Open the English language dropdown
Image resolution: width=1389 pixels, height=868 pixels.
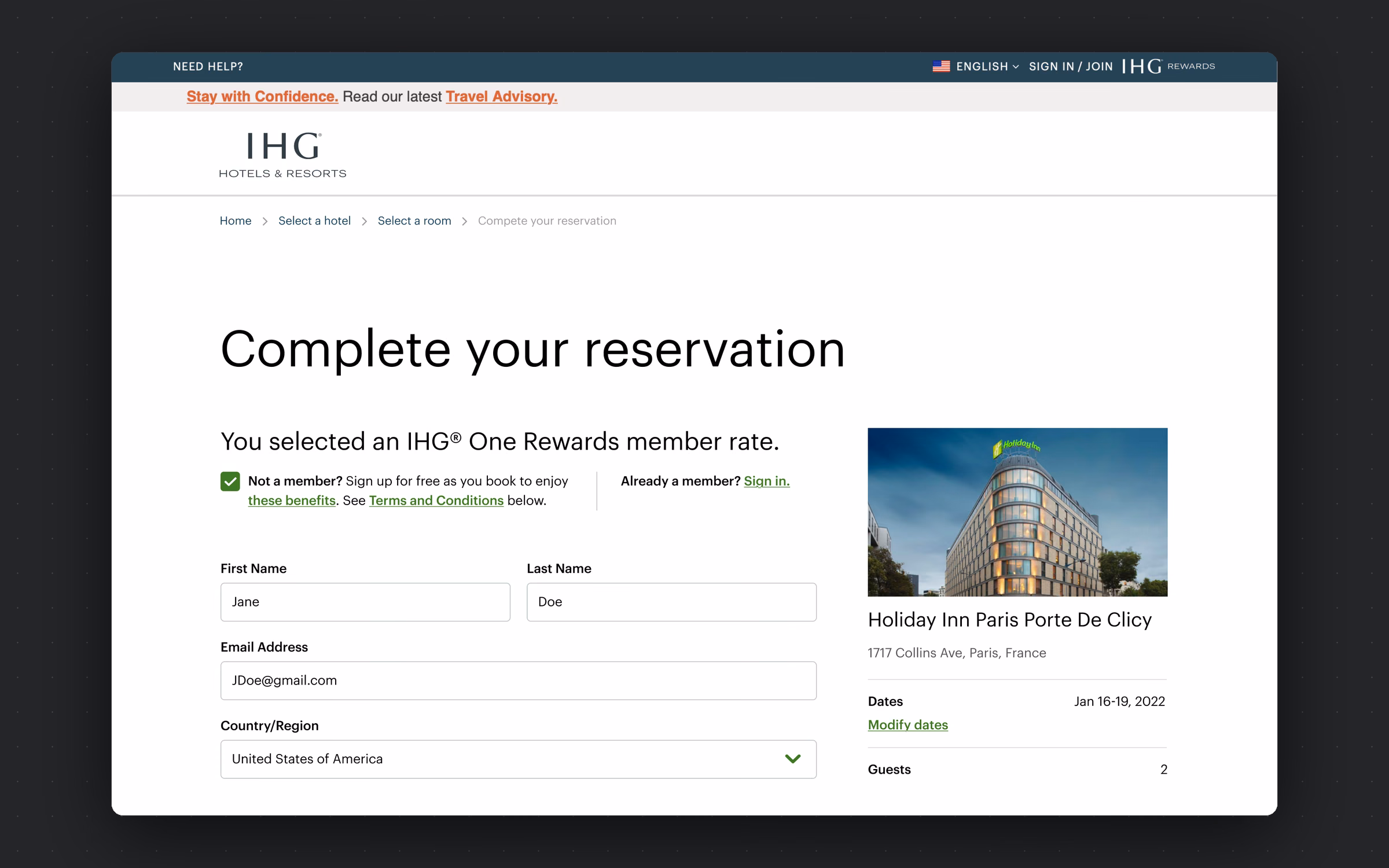point(987,67)
